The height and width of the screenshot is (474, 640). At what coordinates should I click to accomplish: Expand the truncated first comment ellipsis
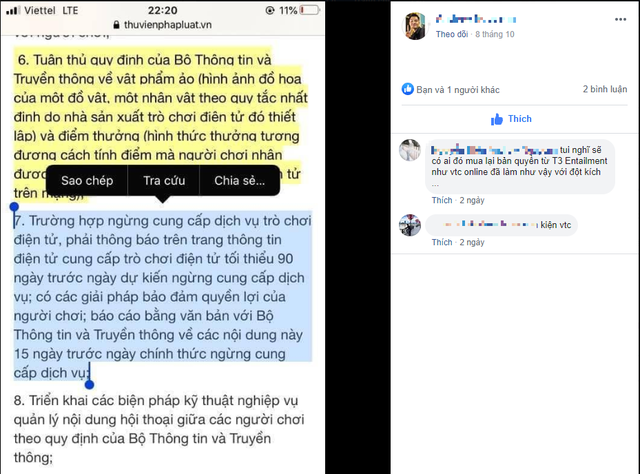pyautogui.click(x=436, y=184)
